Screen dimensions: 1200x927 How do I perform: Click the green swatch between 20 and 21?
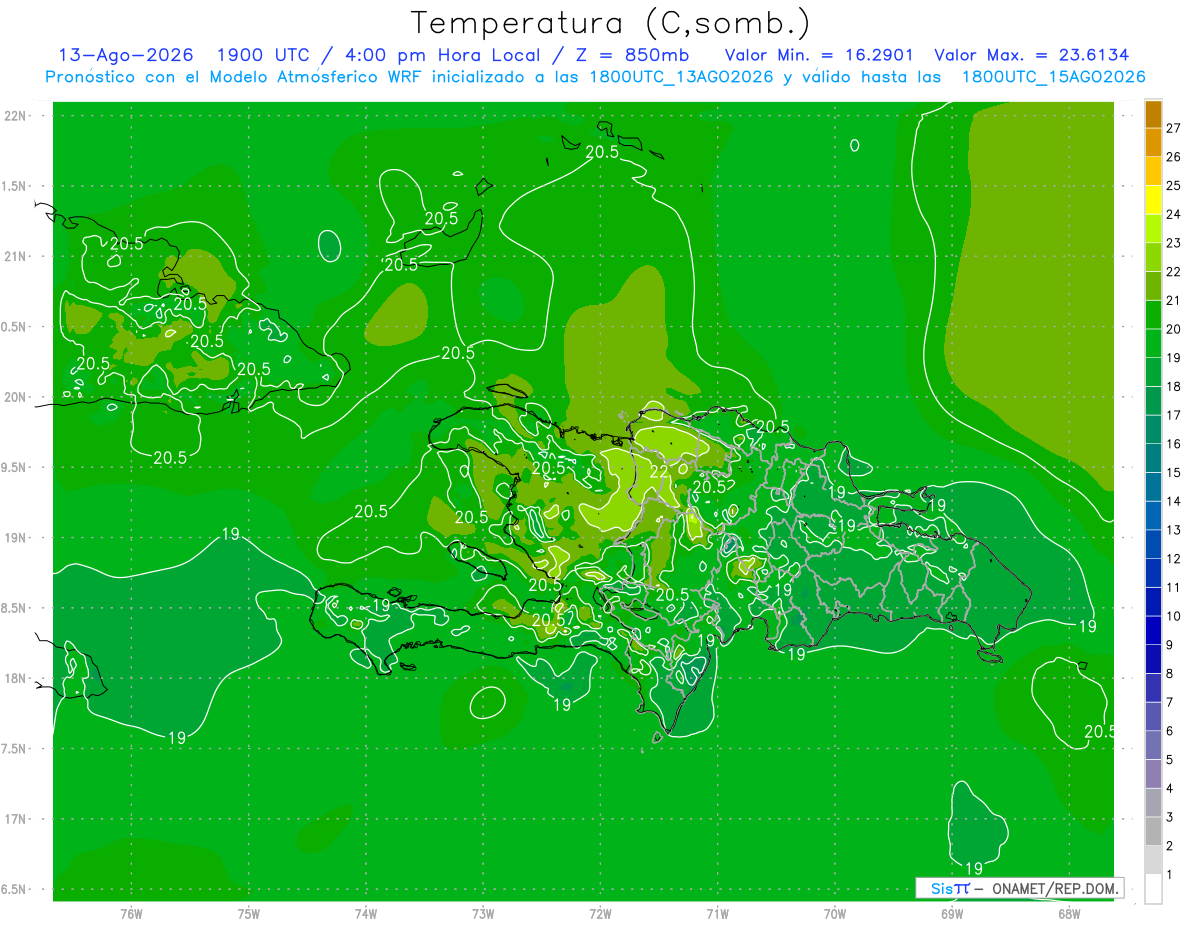click(x=1153, y=314)
